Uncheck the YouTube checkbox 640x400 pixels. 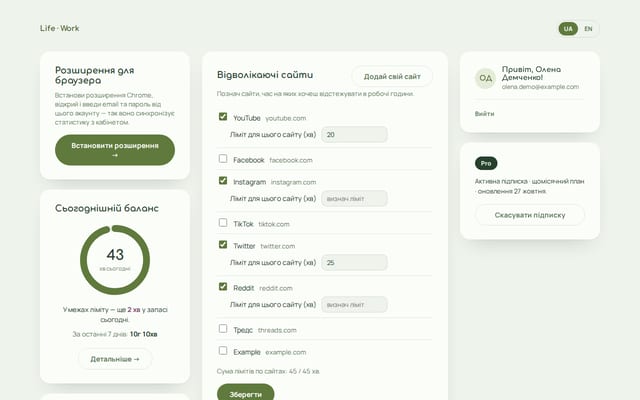(223, 117)
